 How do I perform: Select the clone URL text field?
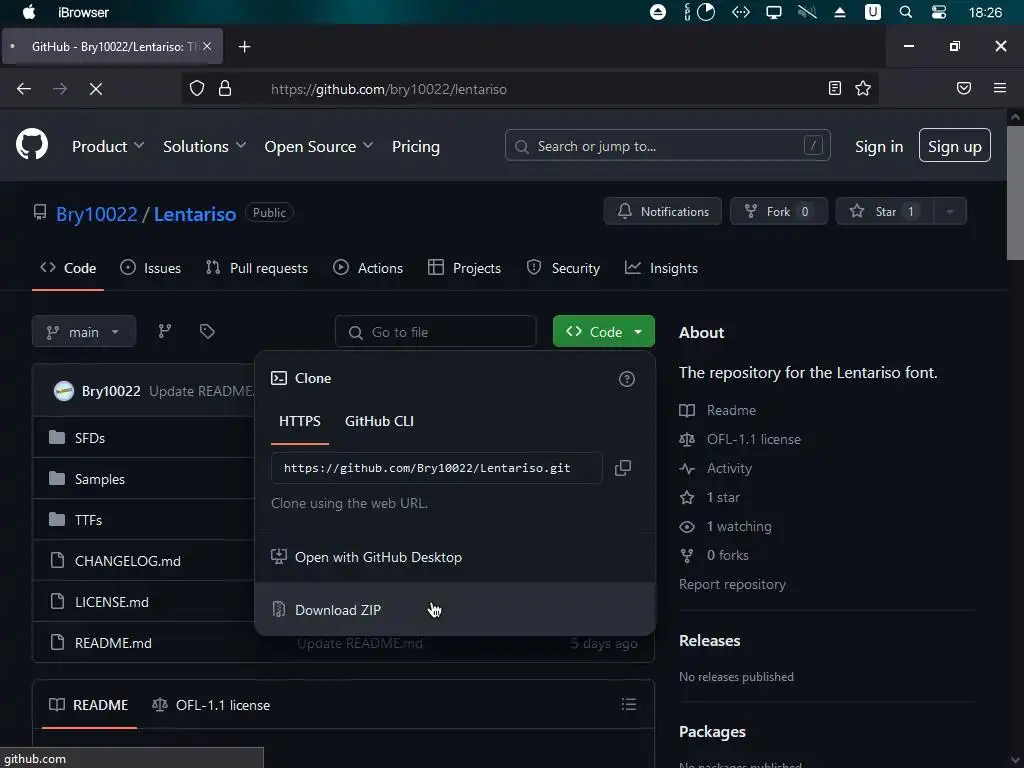(436, 468)
